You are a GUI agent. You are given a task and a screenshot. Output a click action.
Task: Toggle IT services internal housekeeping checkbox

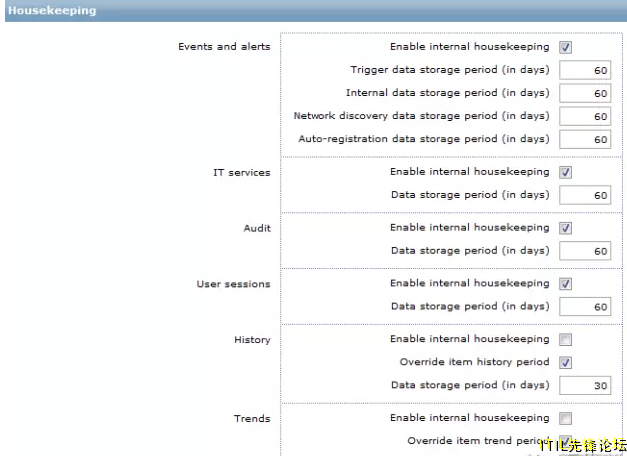[565, 172]
